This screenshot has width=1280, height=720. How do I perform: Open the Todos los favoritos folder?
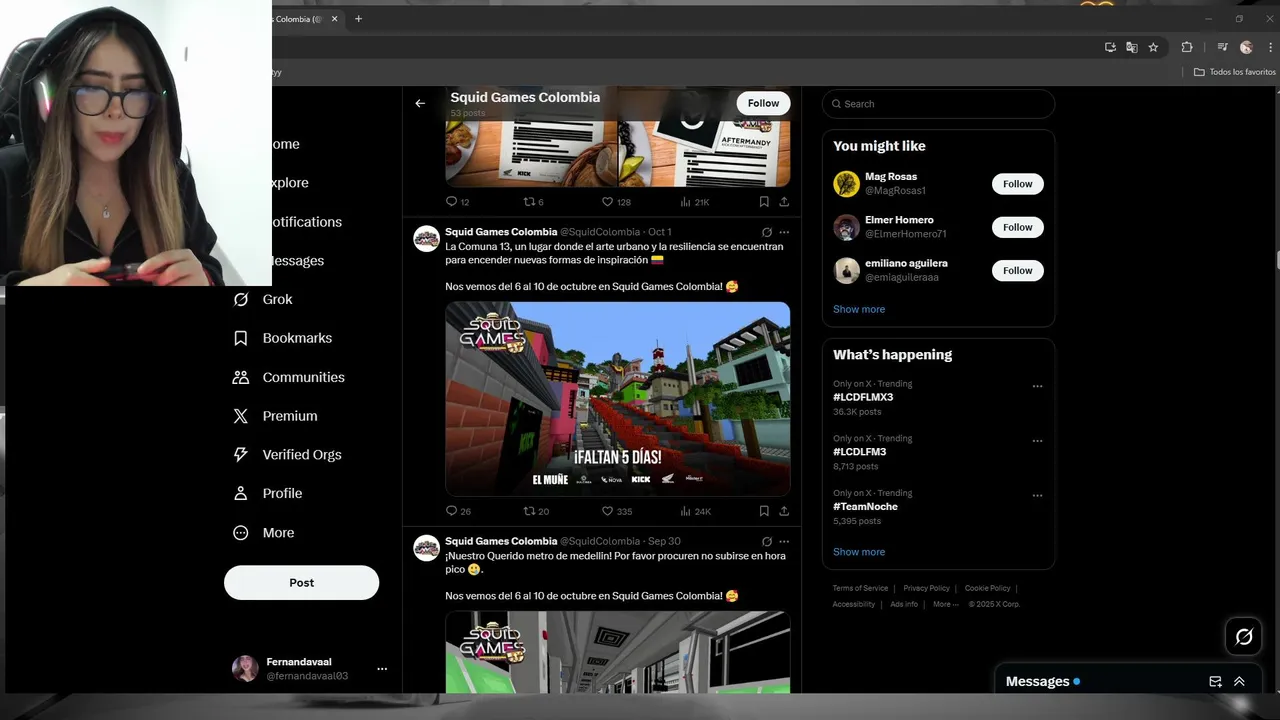click(x=1235, y=72)
